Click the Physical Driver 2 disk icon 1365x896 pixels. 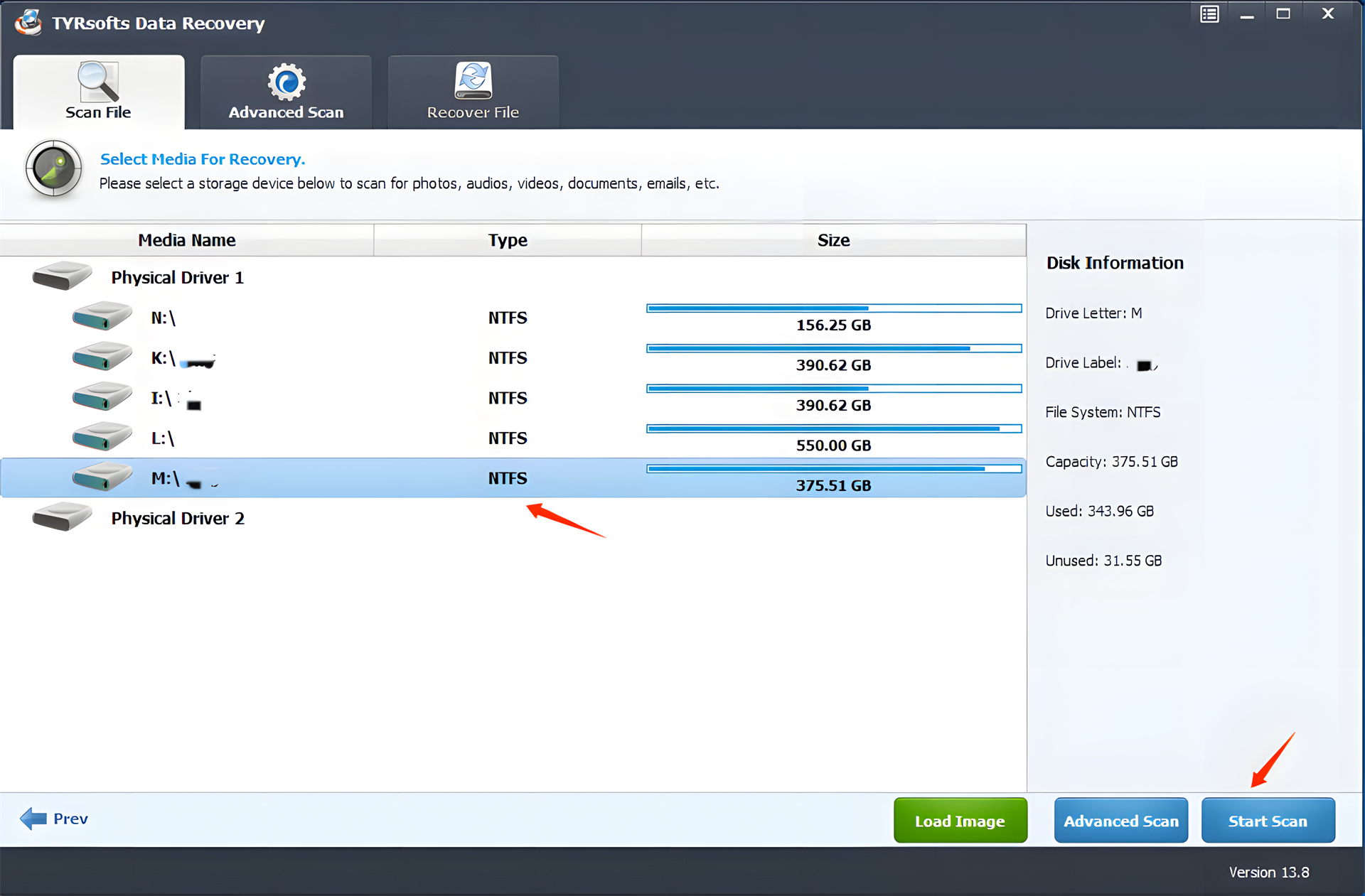(x=62, y=517)
